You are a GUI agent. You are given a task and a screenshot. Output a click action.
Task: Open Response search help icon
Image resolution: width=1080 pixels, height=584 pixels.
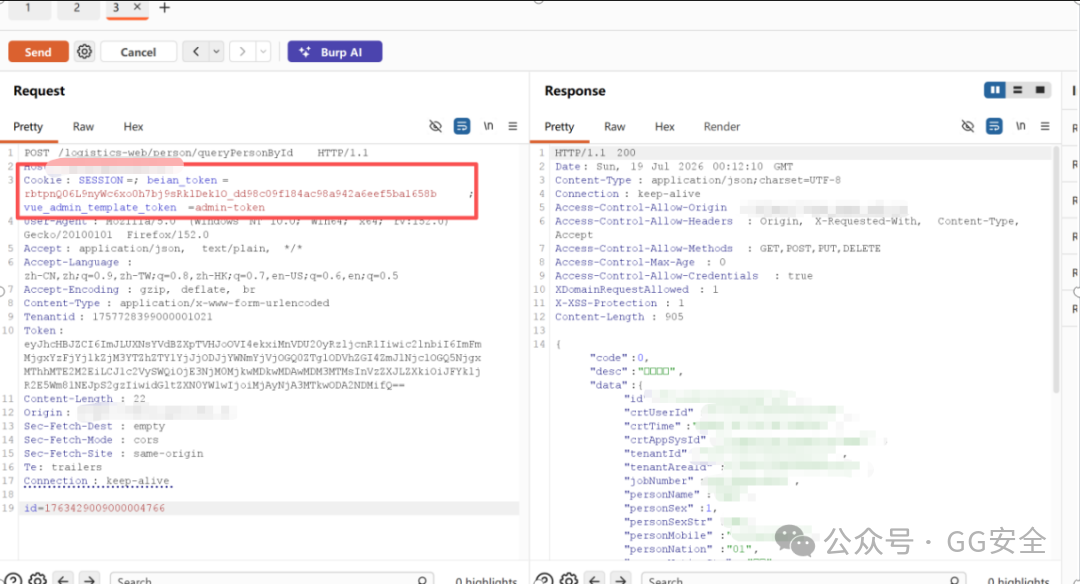(544, 580)
